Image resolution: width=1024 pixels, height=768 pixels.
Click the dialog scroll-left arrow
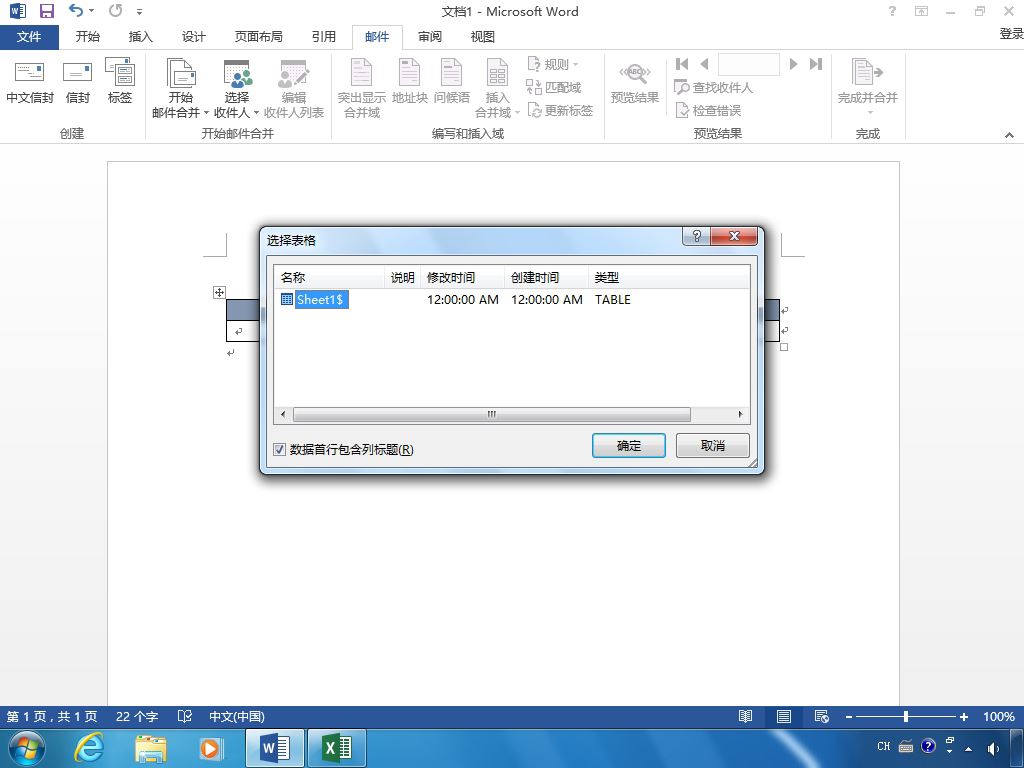pyautogui.click(x=283, y=414)
